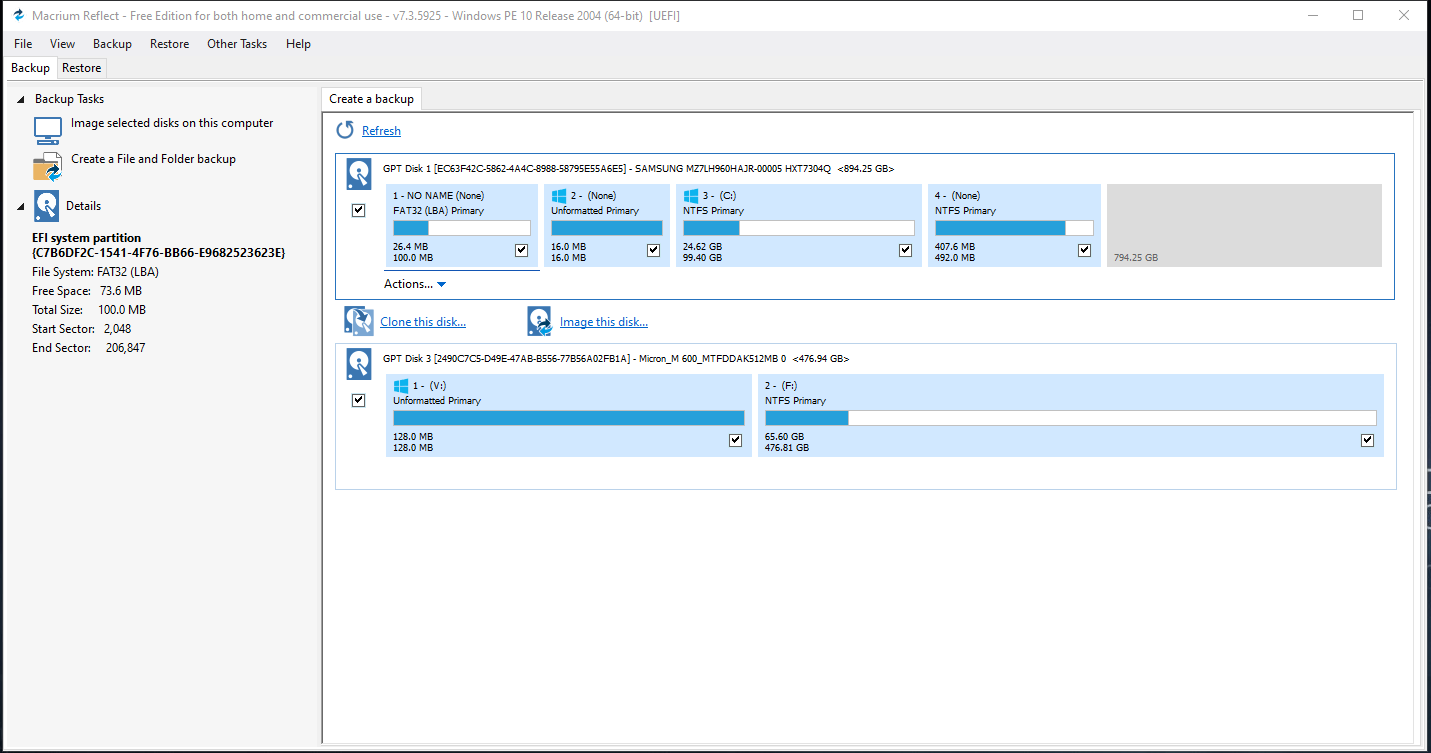Image resolution: width=1431 pixels, height=753 pixels.
Task: Click the Macrium Reflect title bar app icon
Action: click(18, 16)
